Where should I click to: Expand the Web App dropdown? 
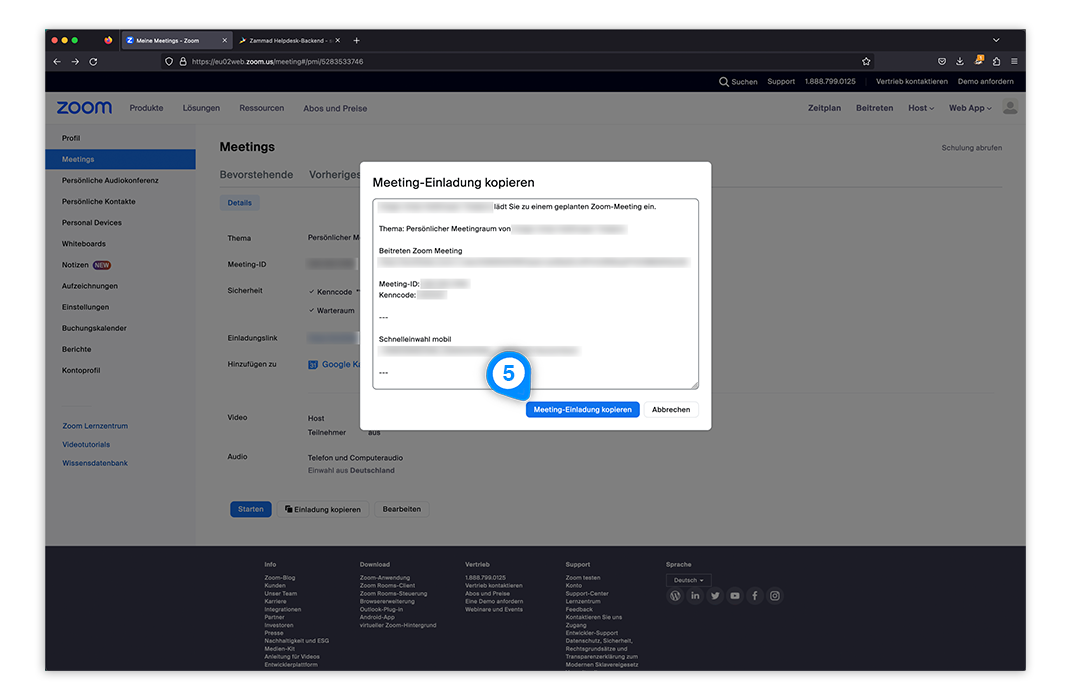point(969,108)
